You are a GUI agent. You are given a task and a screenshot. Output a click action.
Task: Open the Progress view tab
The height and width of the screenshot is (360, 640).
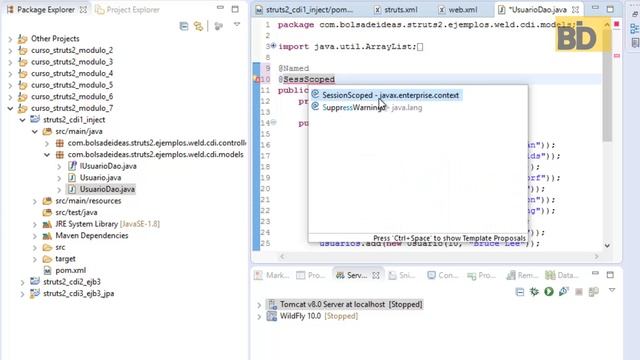point(481,276)
